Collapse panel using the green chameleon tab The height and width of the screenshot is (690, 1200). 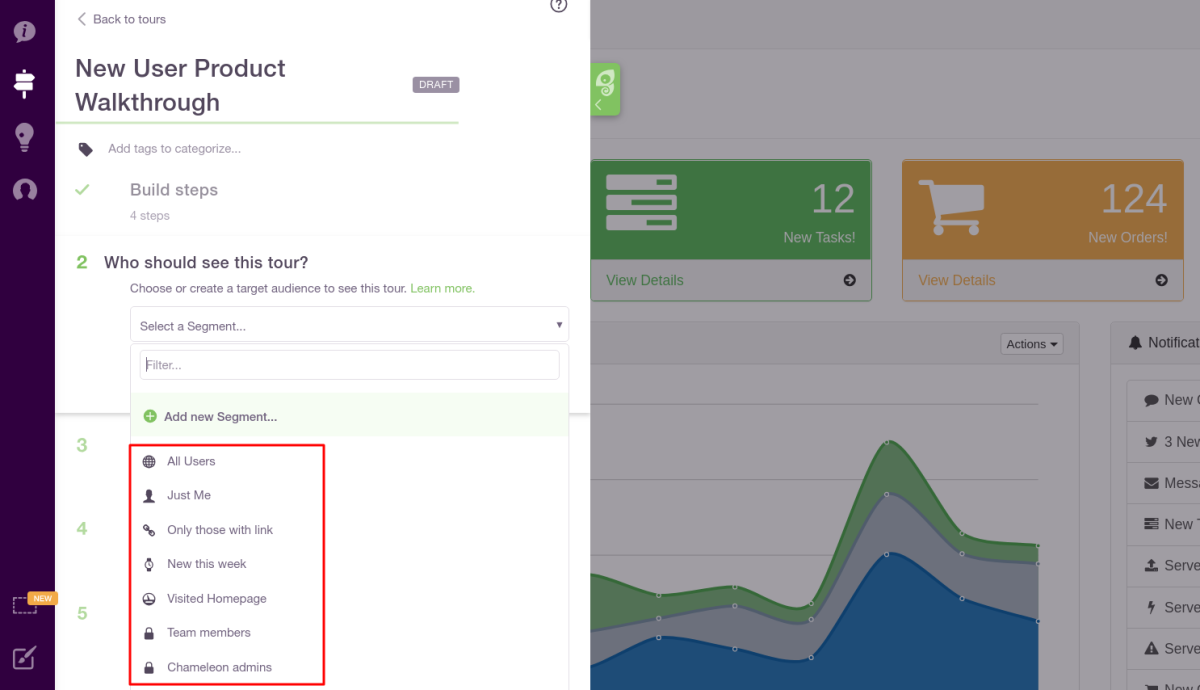pyautogui.click(x=605, y=90)
